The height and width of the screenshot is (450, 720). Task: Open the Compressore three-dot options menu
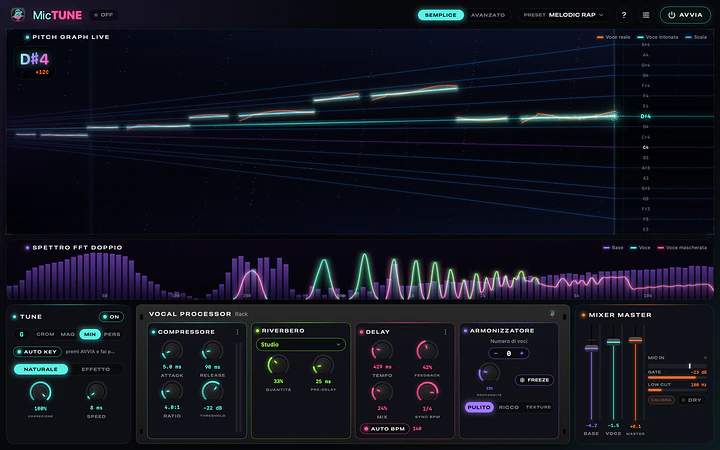(237, 332)
